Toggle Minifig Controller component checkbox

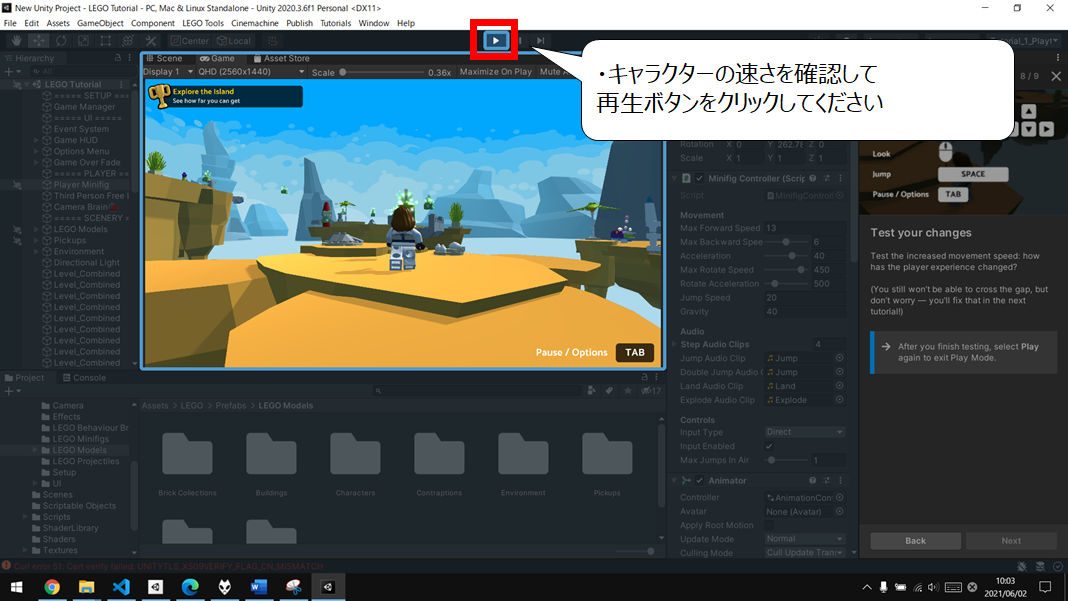tap(700, 179)
